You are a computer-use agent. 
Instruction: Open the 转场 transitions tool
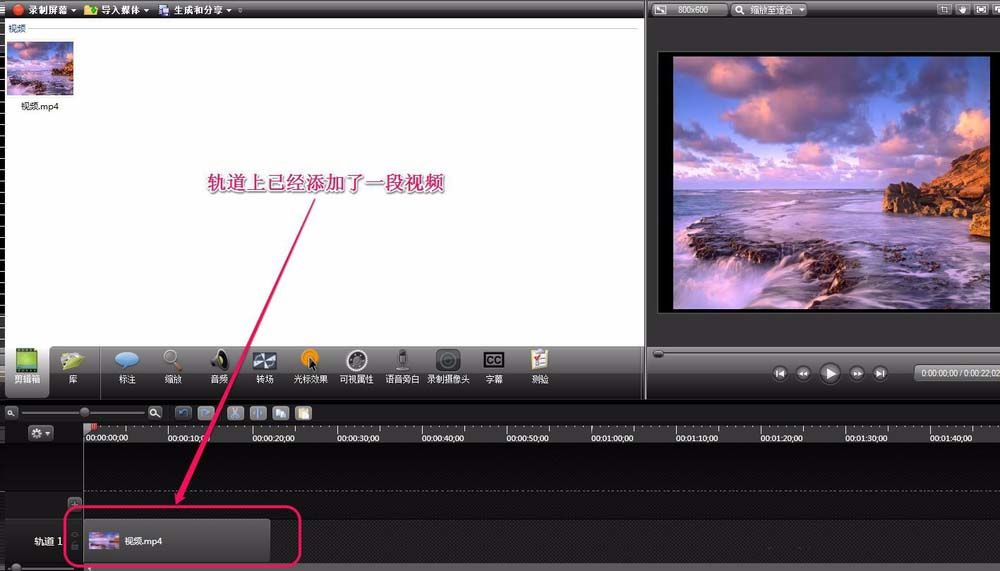265,366
